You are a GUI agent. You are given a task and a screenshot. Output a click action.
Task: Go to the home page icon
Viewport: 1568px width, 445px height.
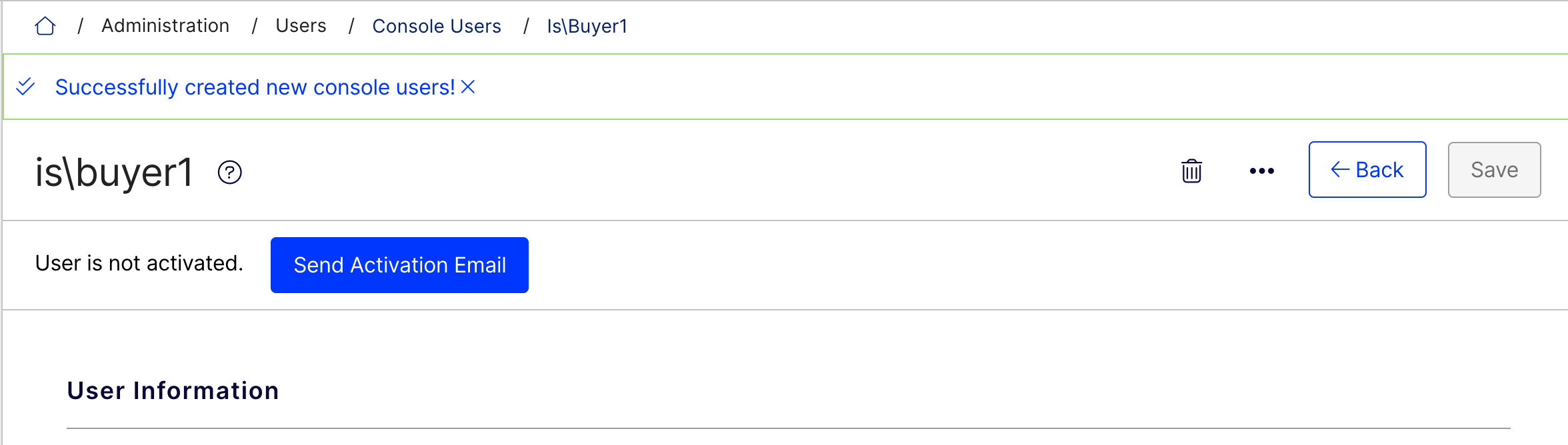(x=45, y=26)
